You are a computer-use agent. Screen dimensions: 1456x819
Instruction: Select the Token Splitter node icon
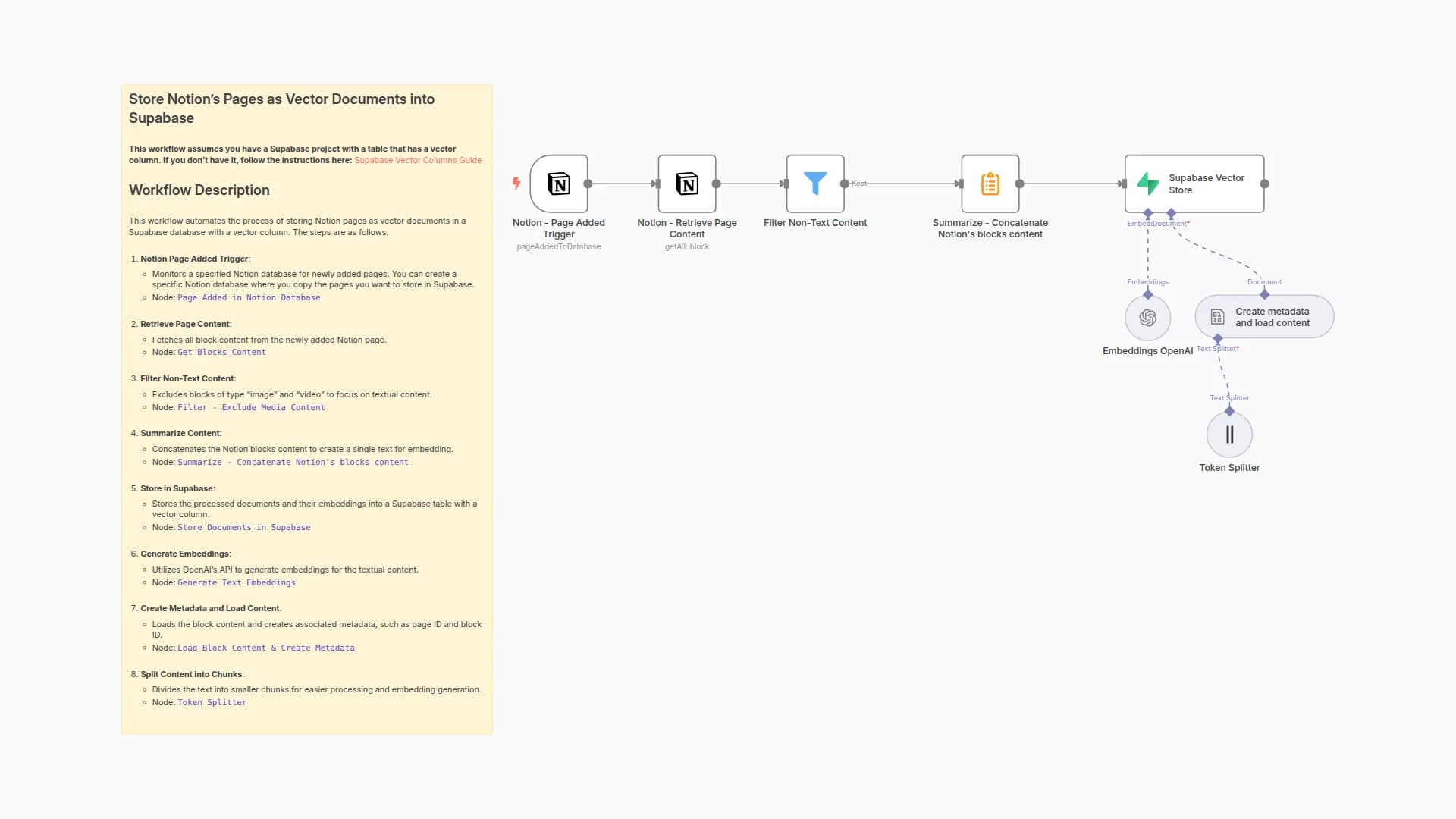tap(1229, 435)
